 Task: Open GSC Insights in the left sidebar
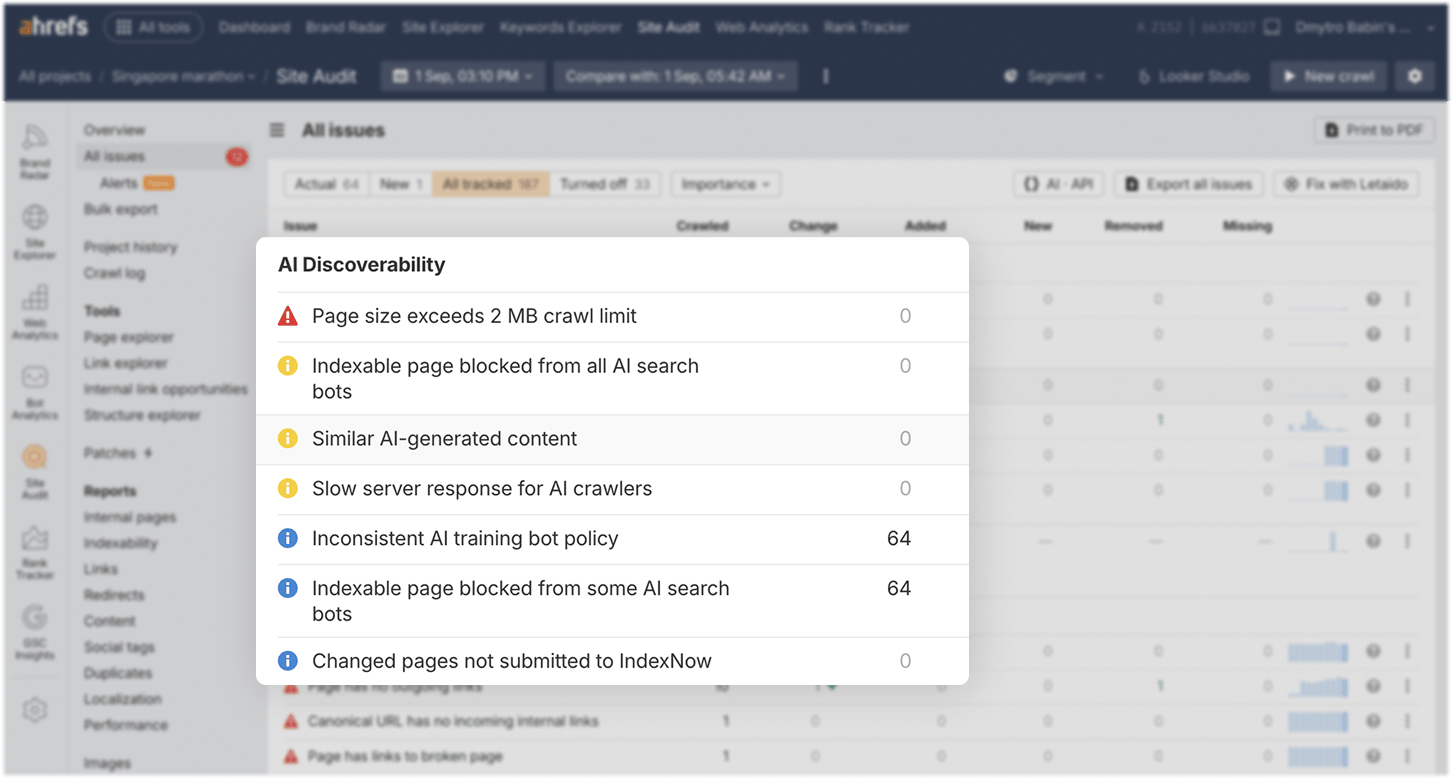(35, 631)
